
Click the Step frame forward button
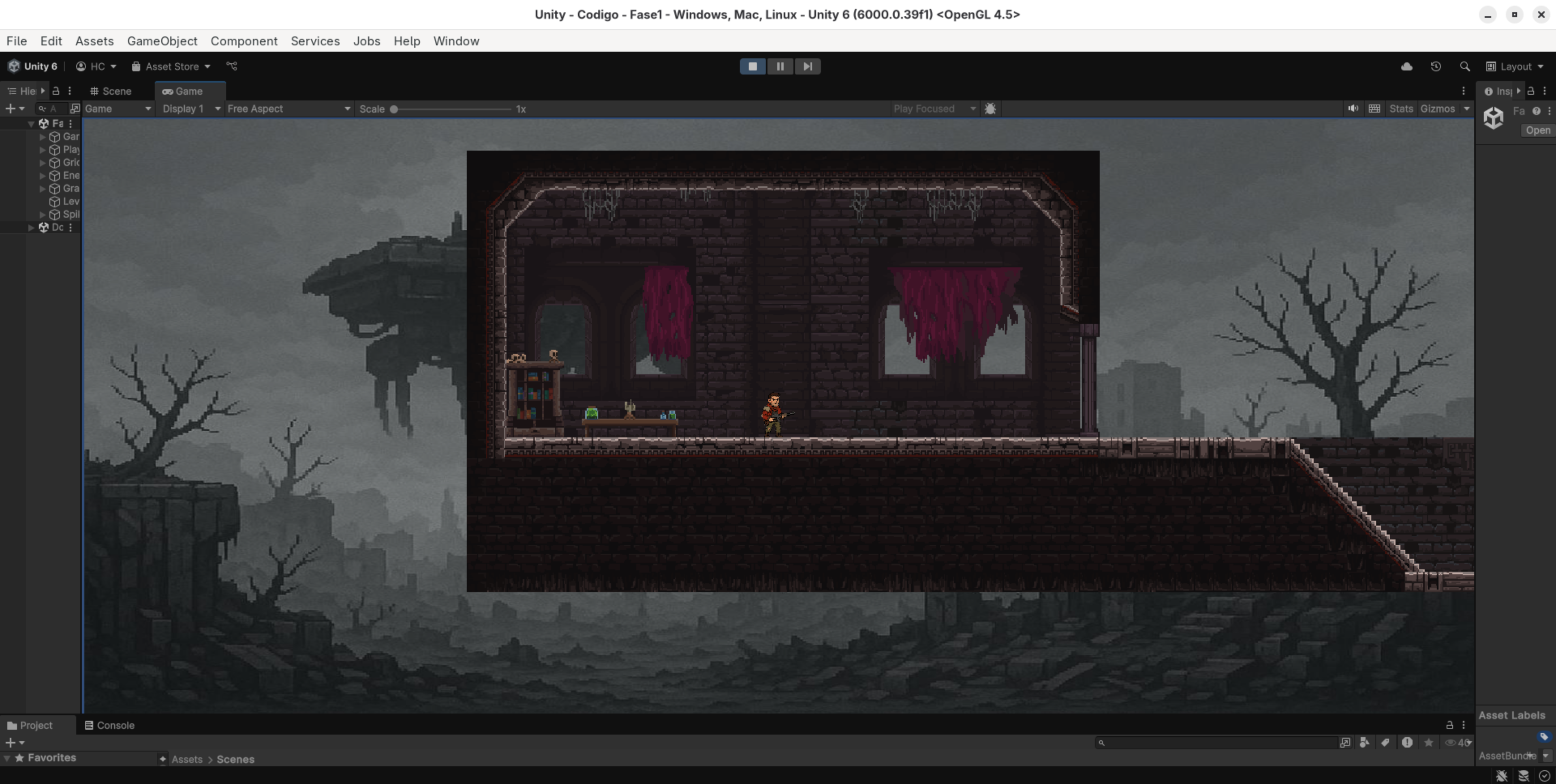click(x=808, y=66)
